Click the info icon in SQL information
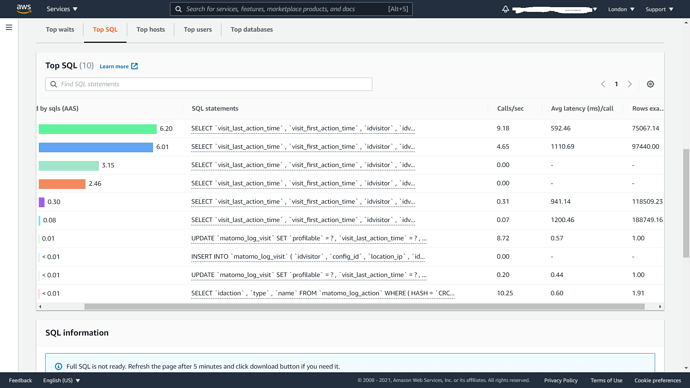690x388 pixels. point(58,366)
